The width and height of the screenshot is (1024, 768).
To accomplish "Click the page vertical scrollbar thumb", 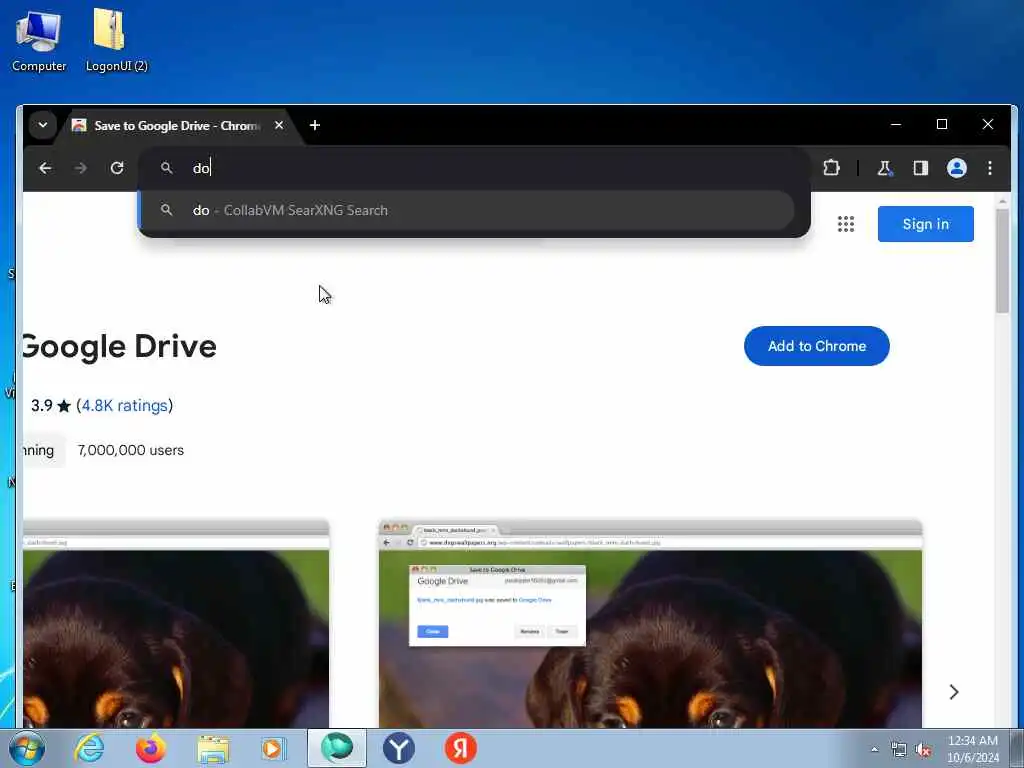I will tap(1002, 261).
